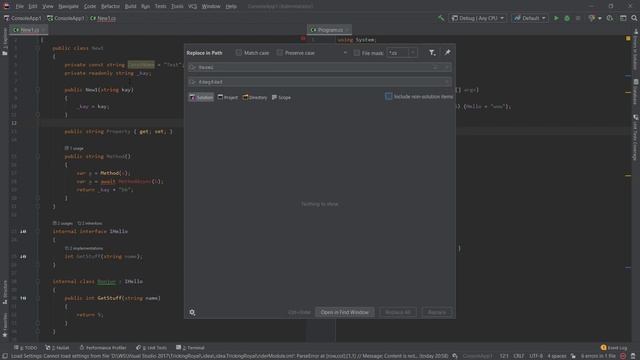This screenshot has height=360, width=640.
Task: Click the Load Settings error message in status bar
Action: coord(229,356)
